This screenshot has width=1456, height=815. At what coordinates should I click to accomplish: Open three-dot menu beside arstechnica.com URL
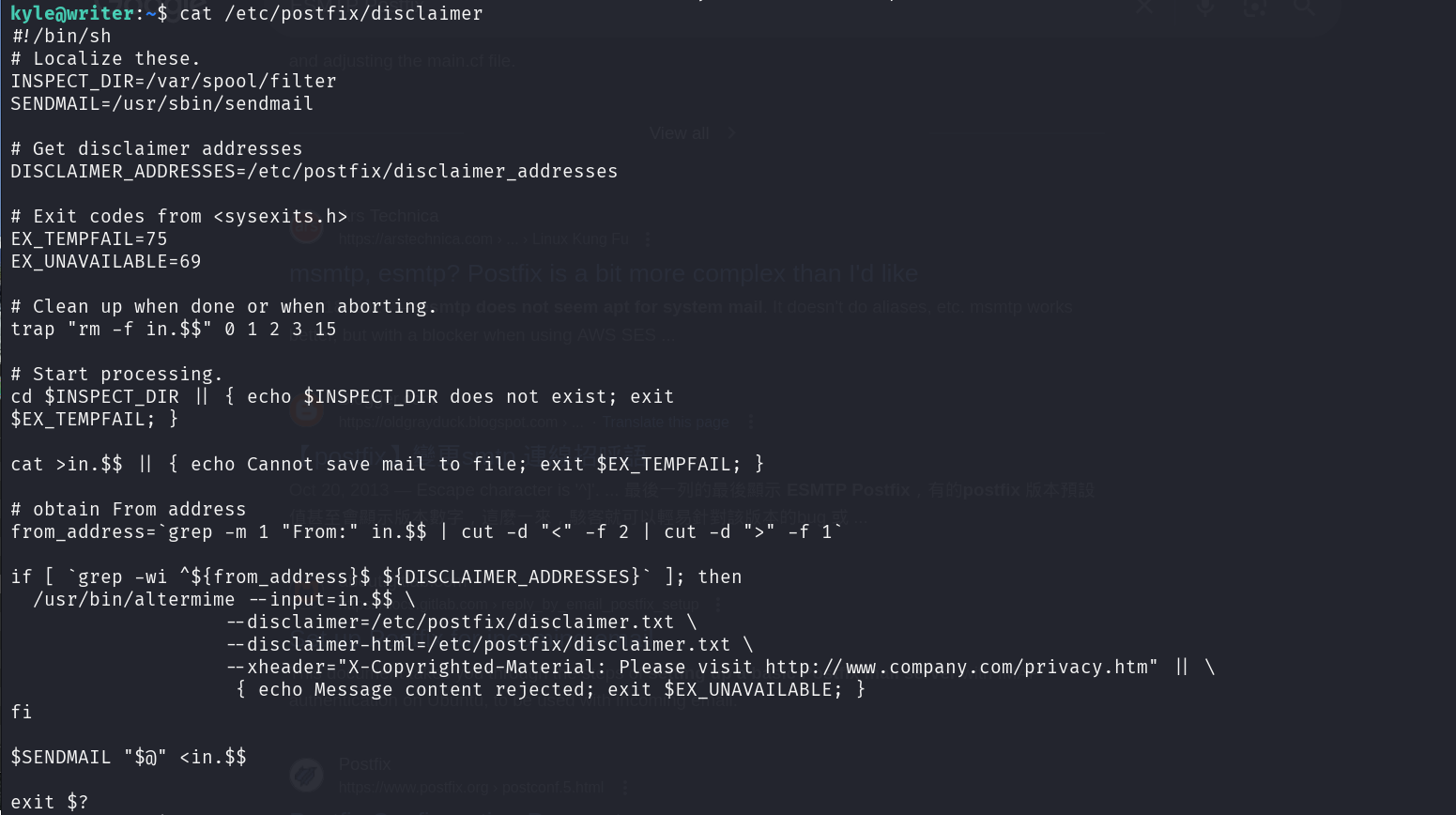pos(648,239)
